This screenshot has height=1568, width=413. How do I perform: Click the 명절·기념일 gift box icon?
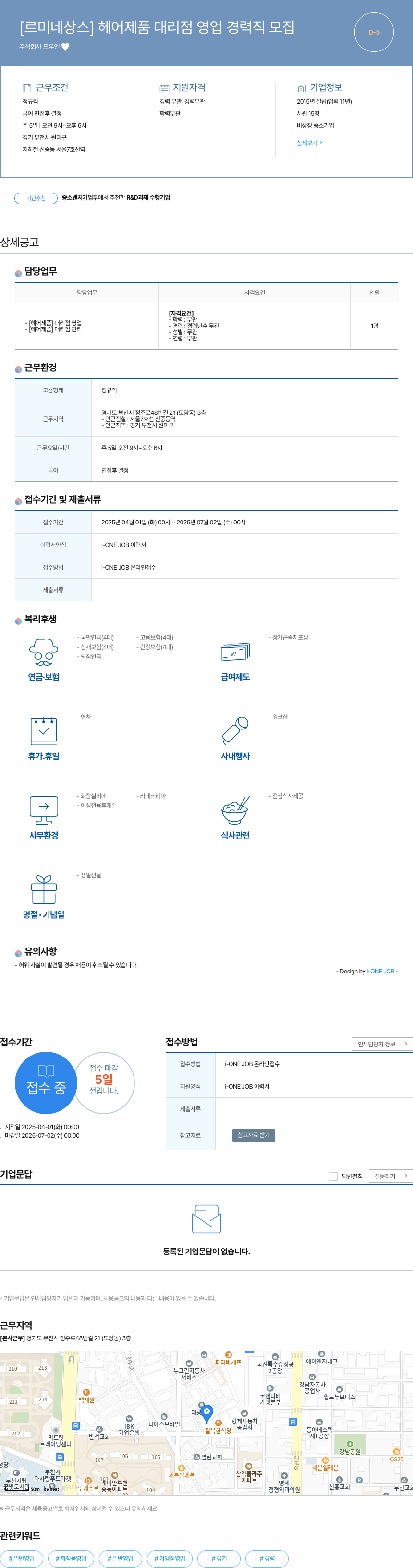coord(44,889)
